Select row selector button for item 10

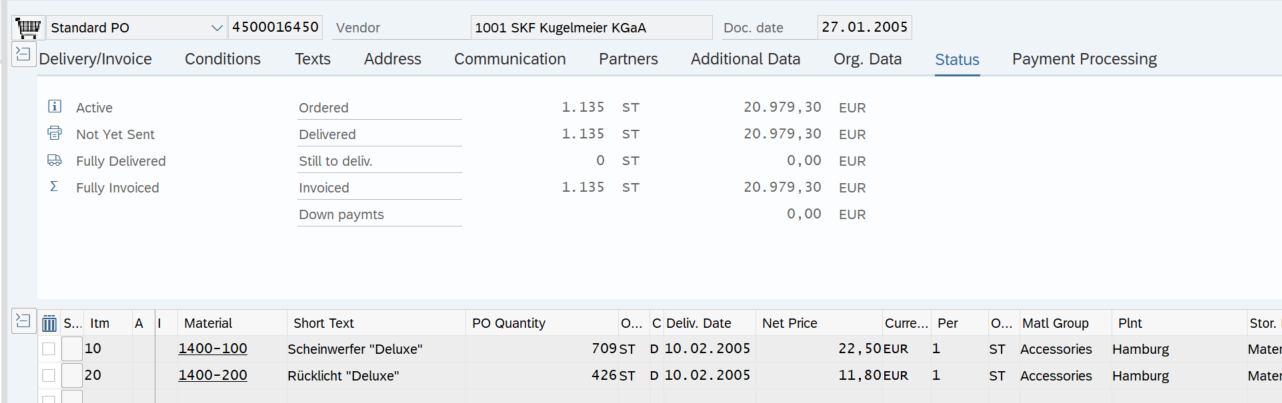pyautogui.click(x=72, y=349)
